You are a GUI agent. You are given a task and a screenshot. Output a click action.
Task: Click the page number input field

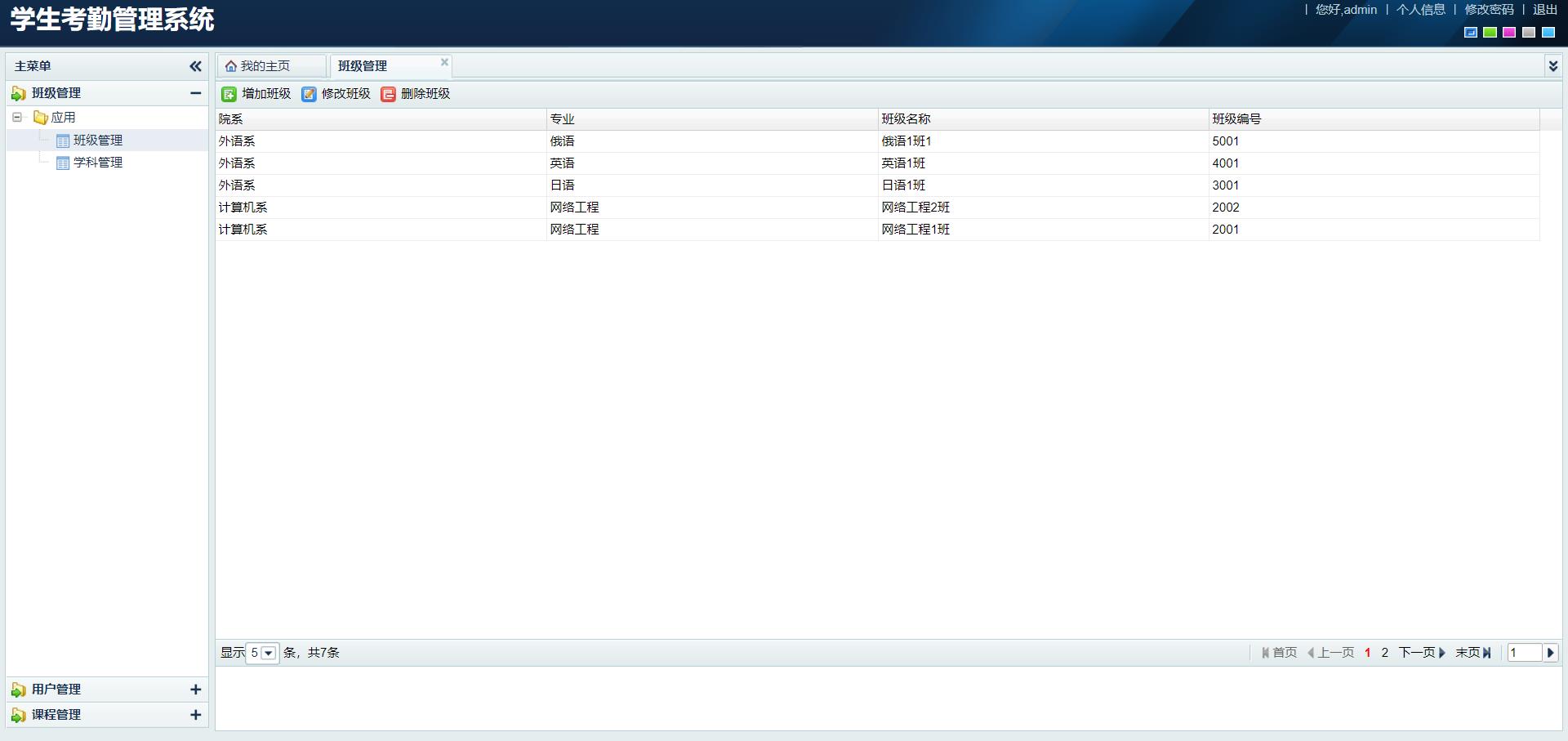click(x=1525, y=653)
